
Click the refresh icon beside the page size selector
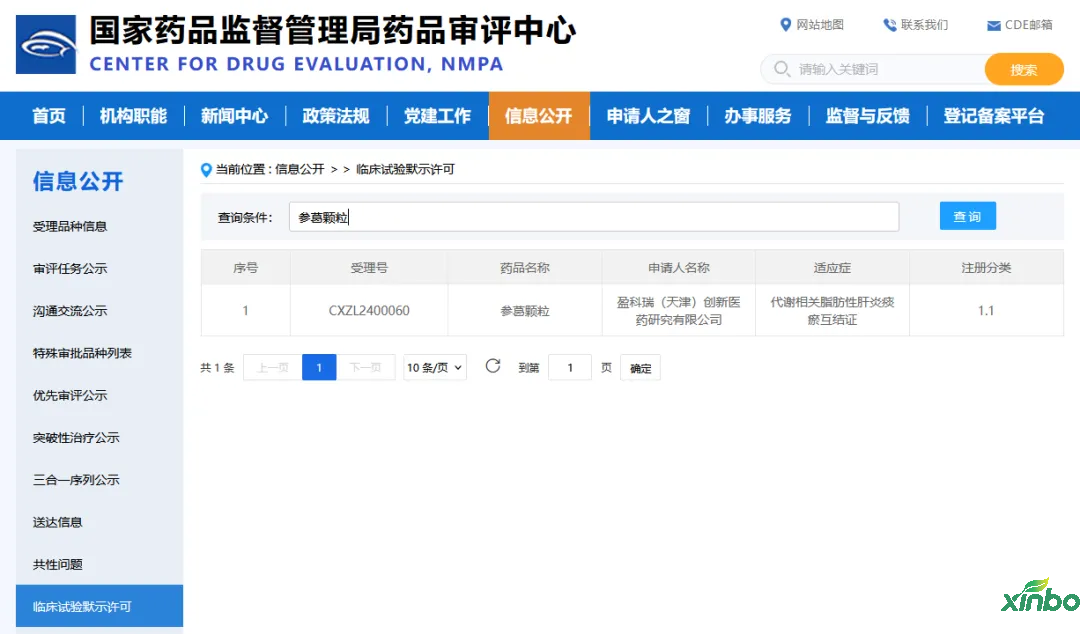click(x=493, y=366)
